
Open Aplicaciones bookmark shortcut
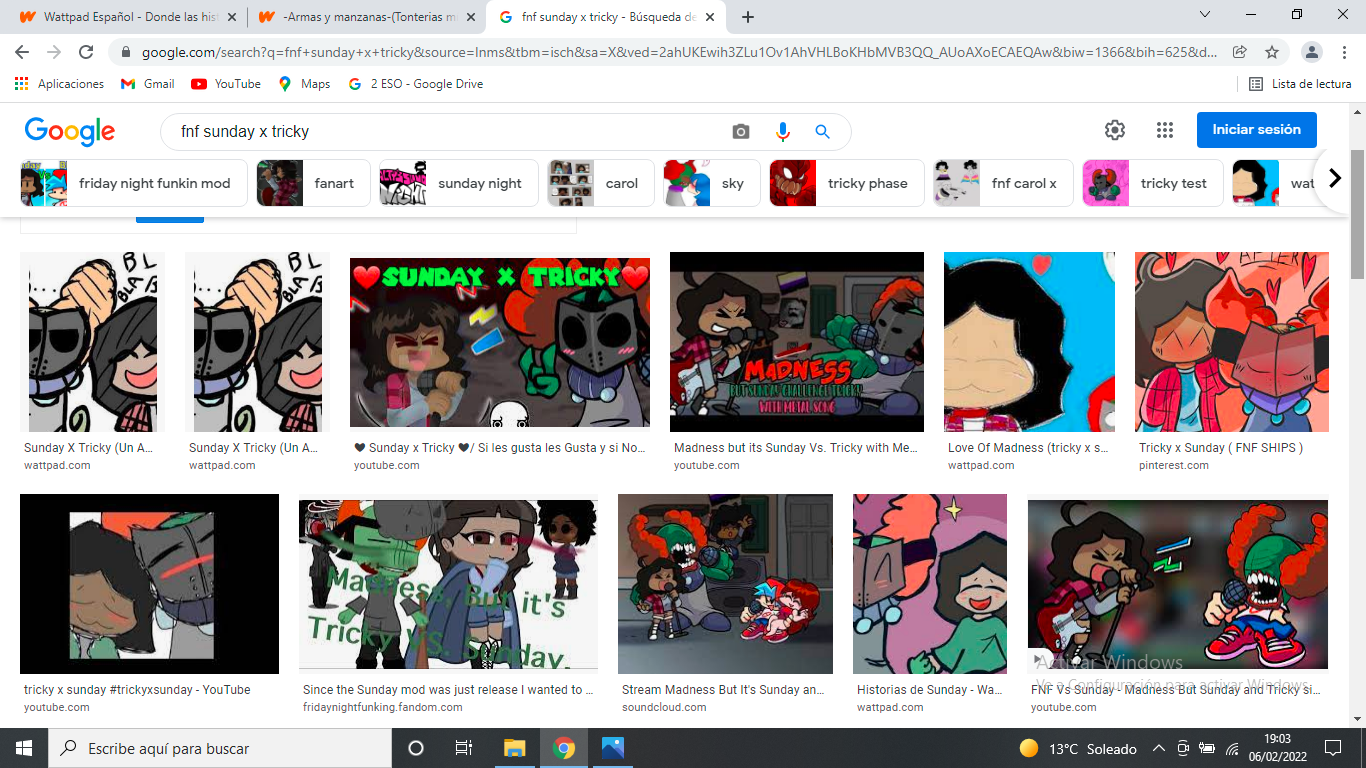pos(59,84)
